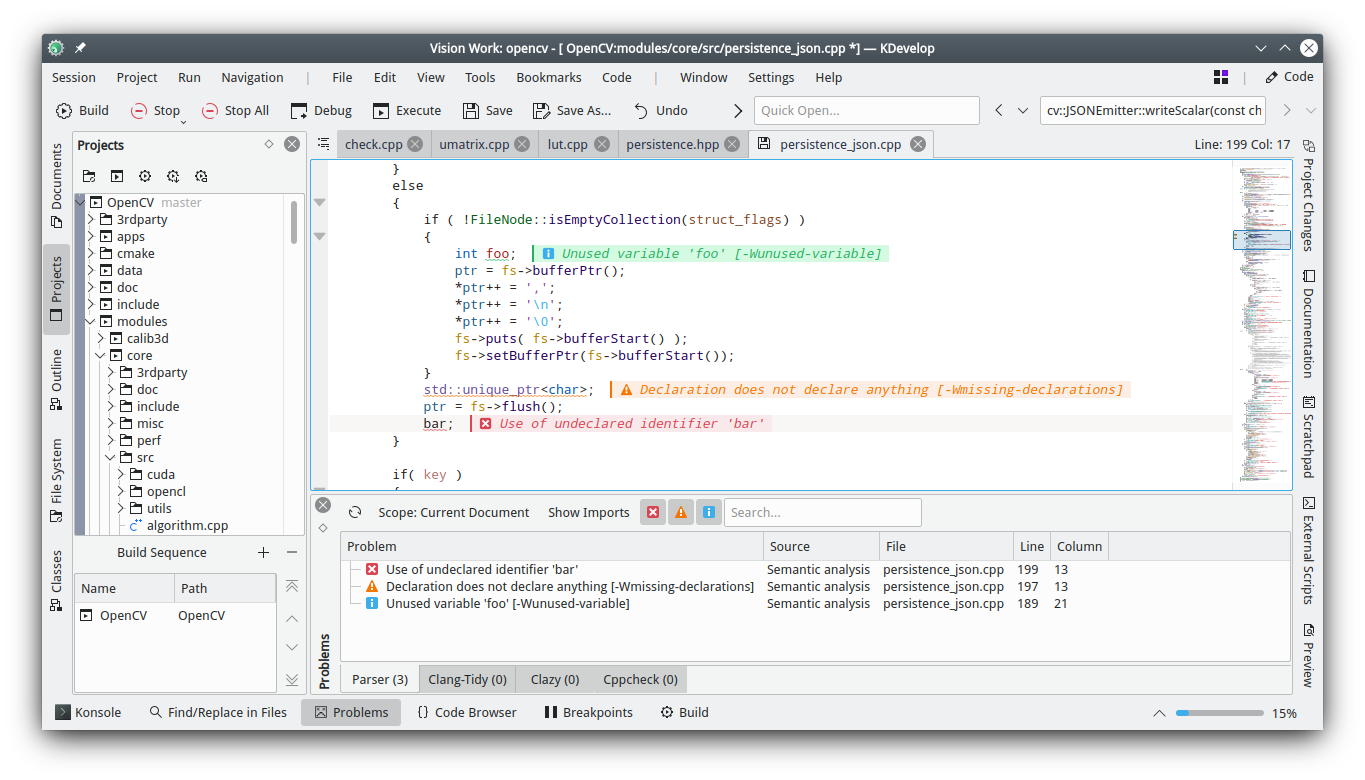
Task: Toggle the blue hint severity filter
Action: [x=709, y=512]
